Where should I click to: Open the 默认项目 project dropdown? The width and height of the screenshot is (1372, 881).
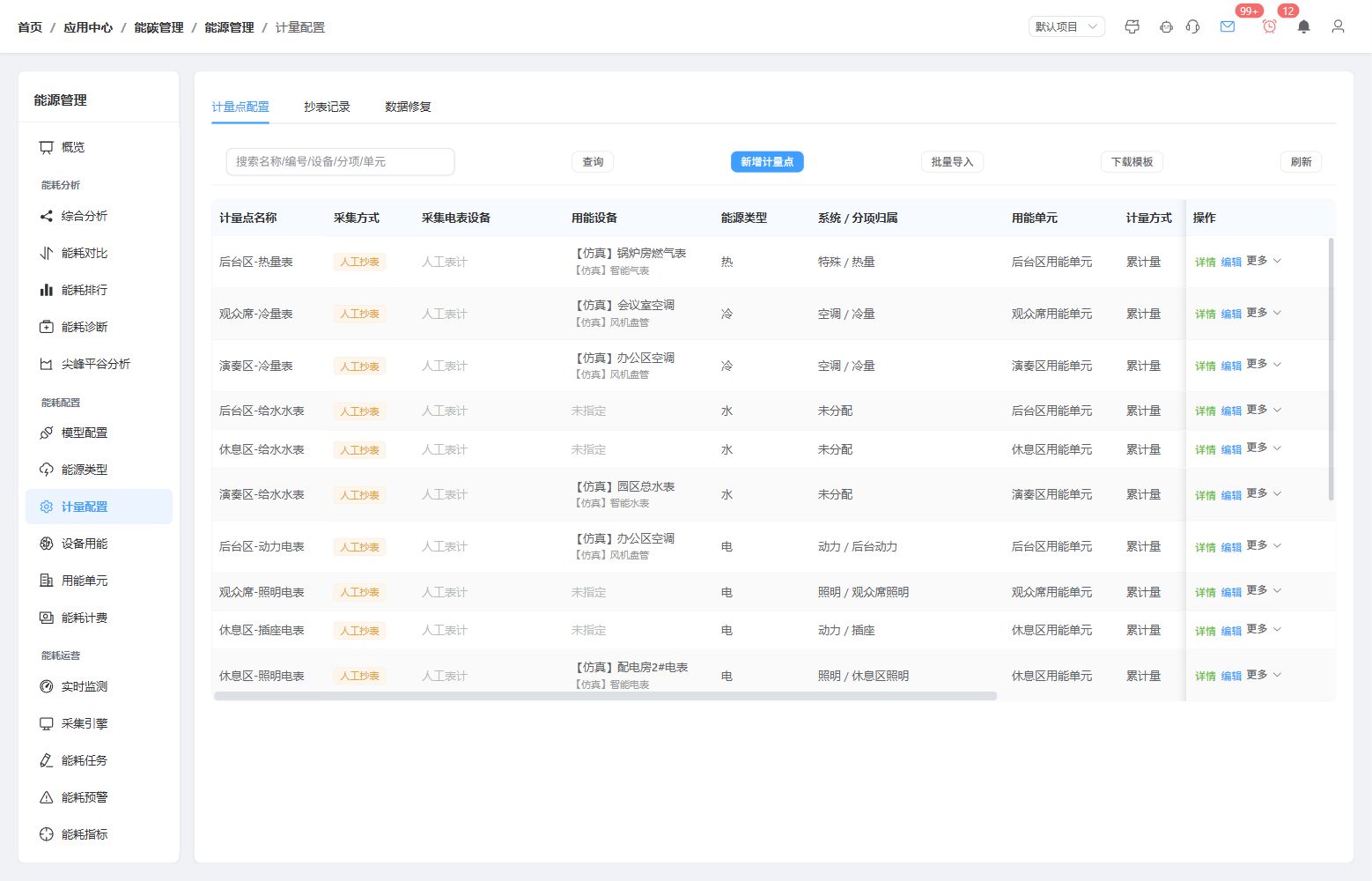point(1066,26)
